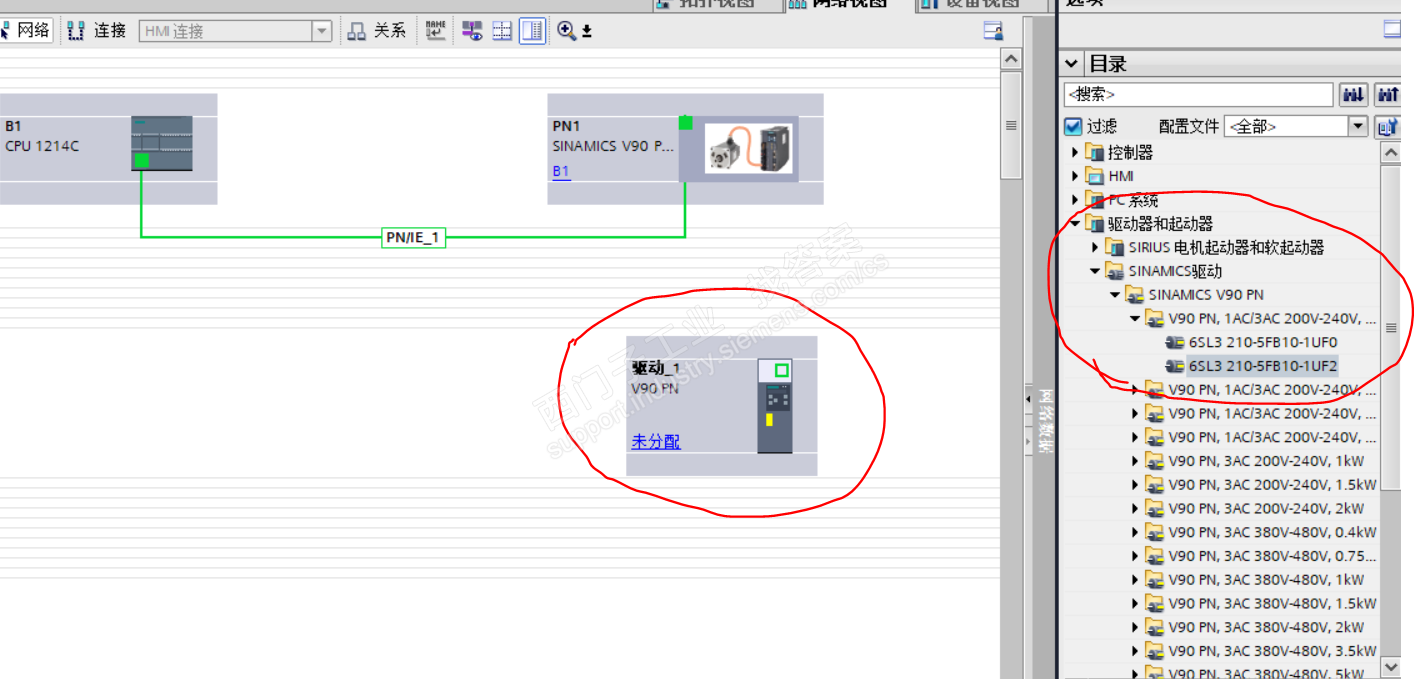Select catalog item 6SL3 210-5FB10-1UF2

pyautogui.click(x=1262, y=366)
